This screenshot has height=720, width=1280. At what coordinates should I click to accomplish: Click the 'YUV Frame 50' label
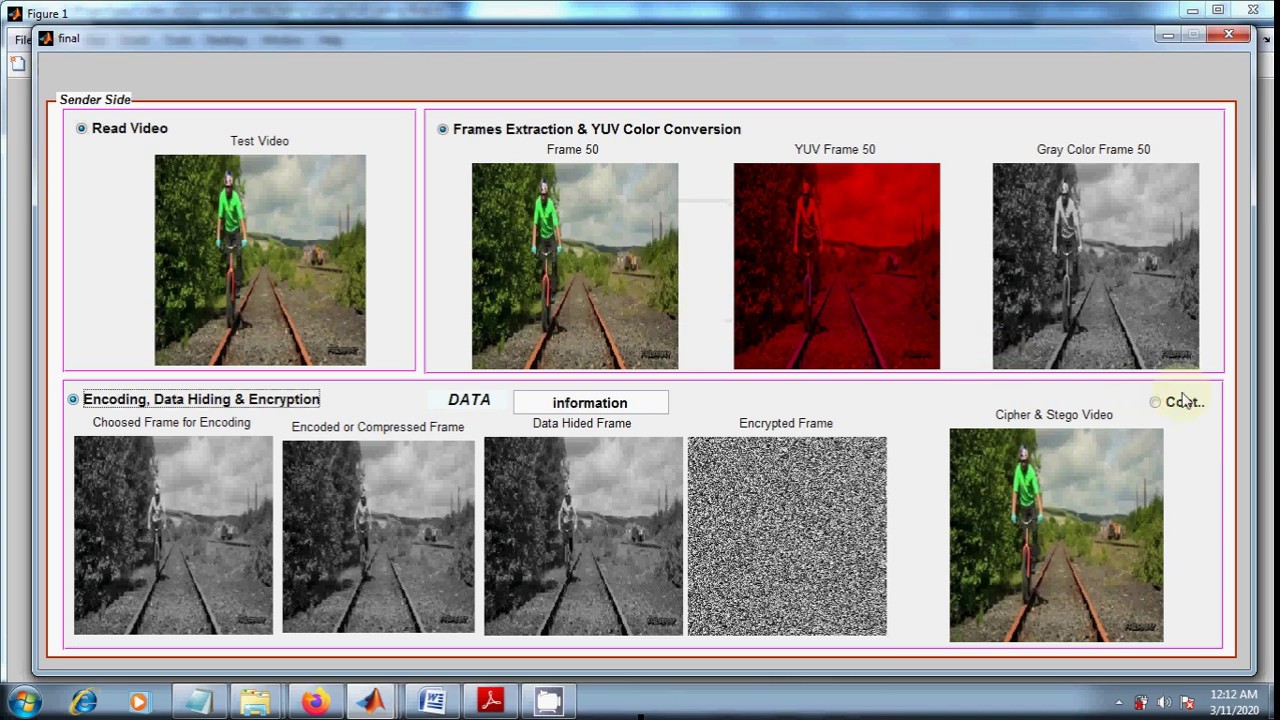click(835, 149)
